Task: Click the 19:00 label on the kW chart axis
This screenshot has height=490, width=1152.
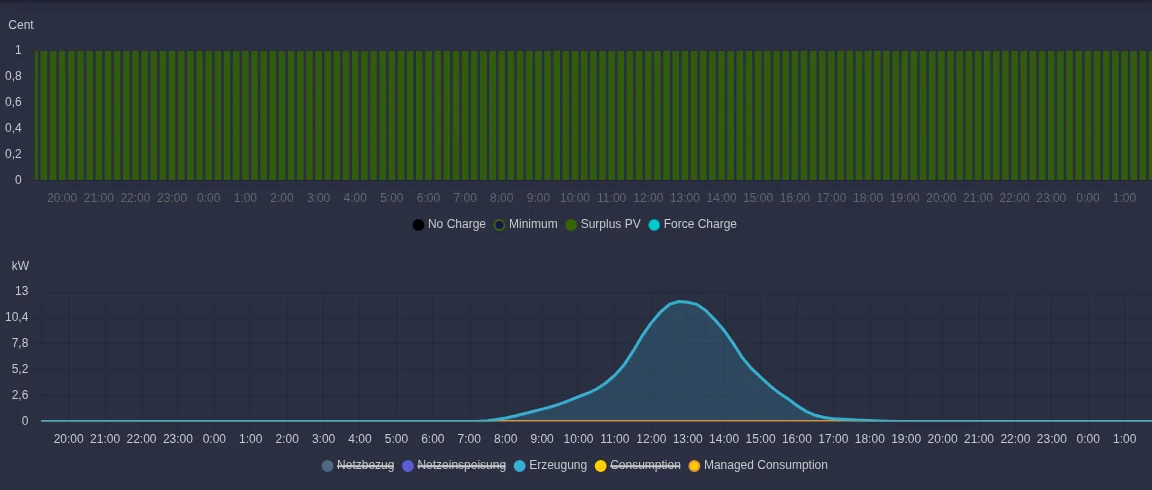Action: click(x=906, y=439)
